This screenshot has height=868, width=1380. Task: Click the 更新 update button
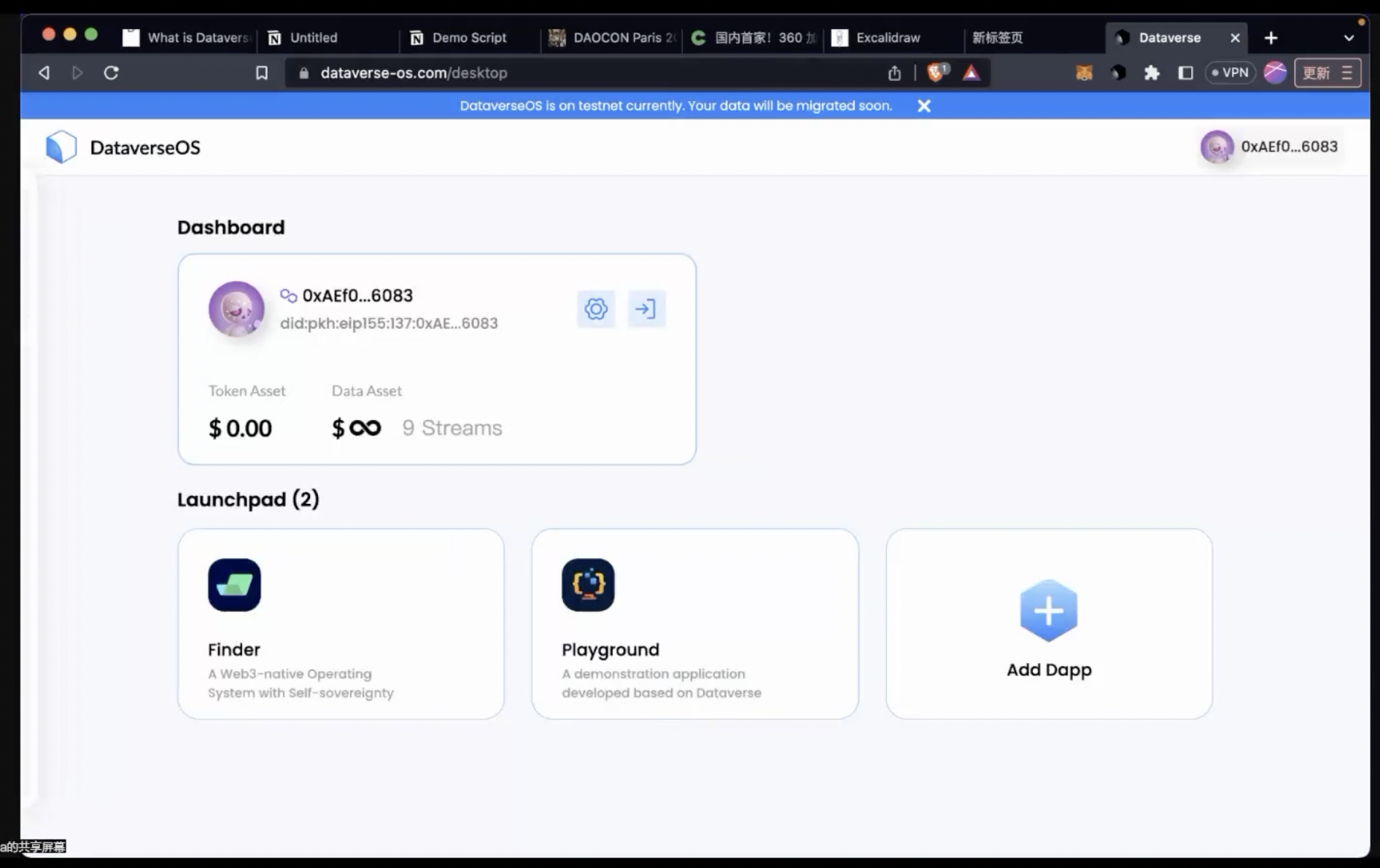point(1327,73)
